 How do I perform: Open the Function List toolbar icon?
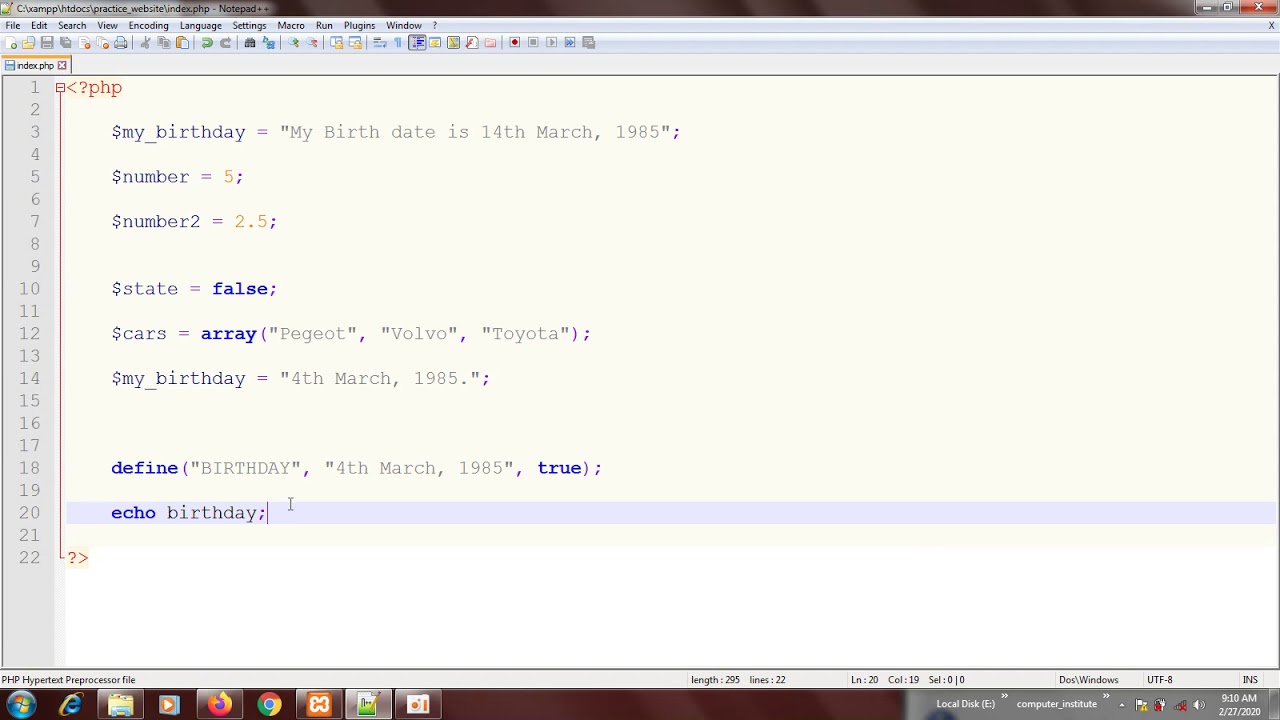click(x=472, y=42)
